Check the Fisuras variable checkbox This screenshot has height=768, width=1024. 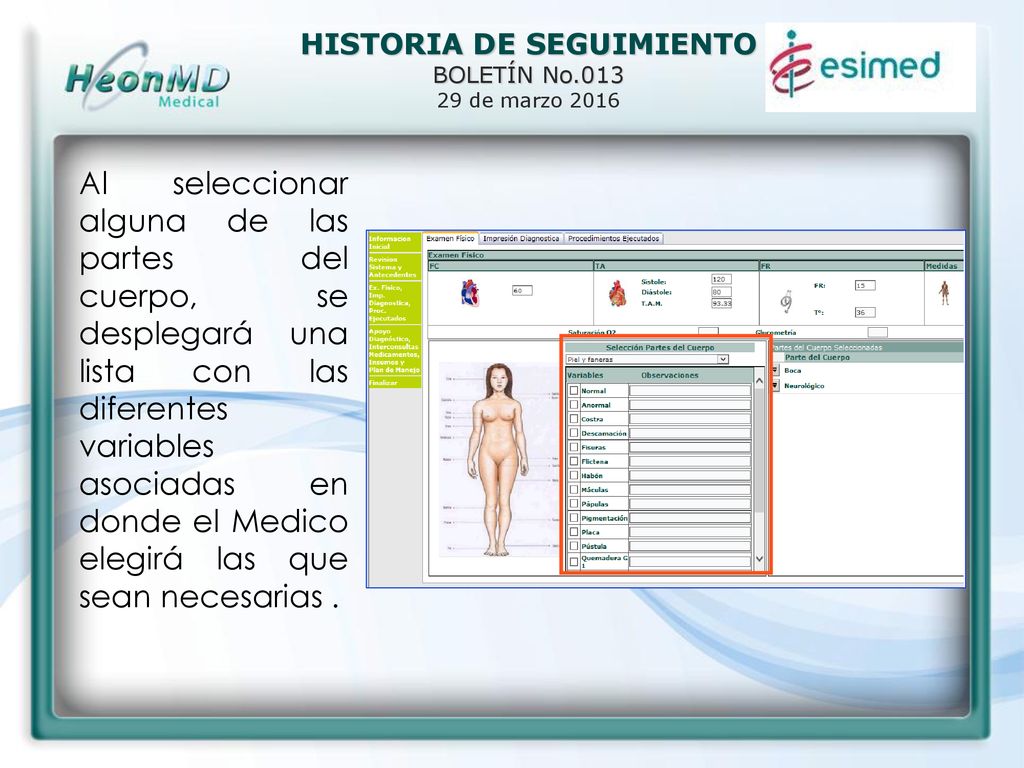click(574, 447)
